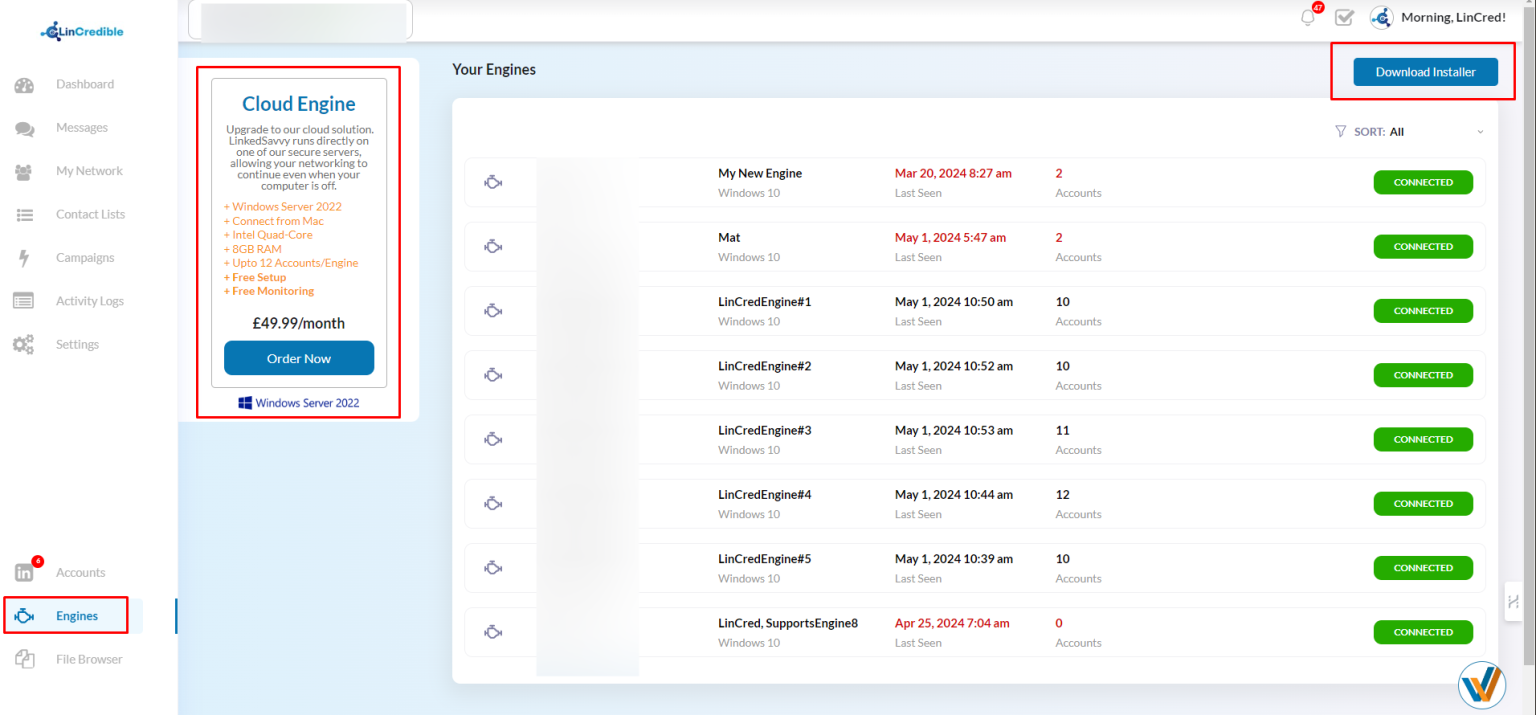Click the Download Installer button
The image size is (1536, 715).
click(1425, 72)
